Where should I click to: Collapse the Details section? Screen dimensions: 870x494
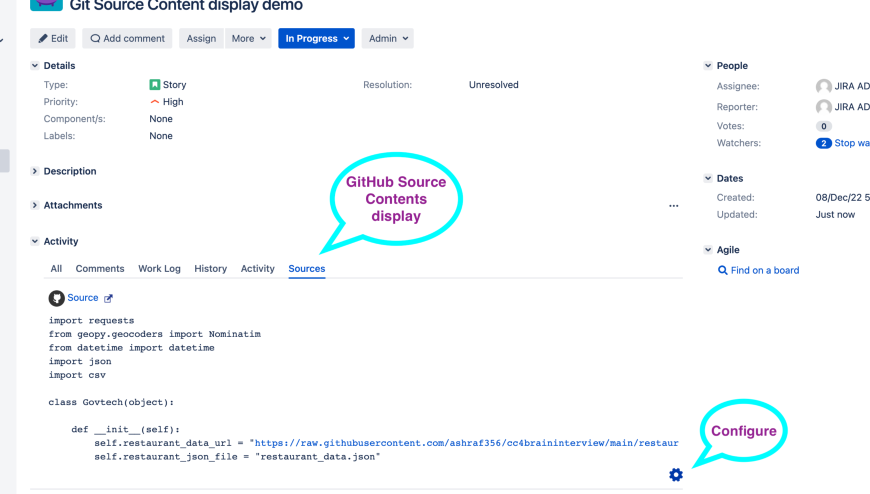click(35, 65)
